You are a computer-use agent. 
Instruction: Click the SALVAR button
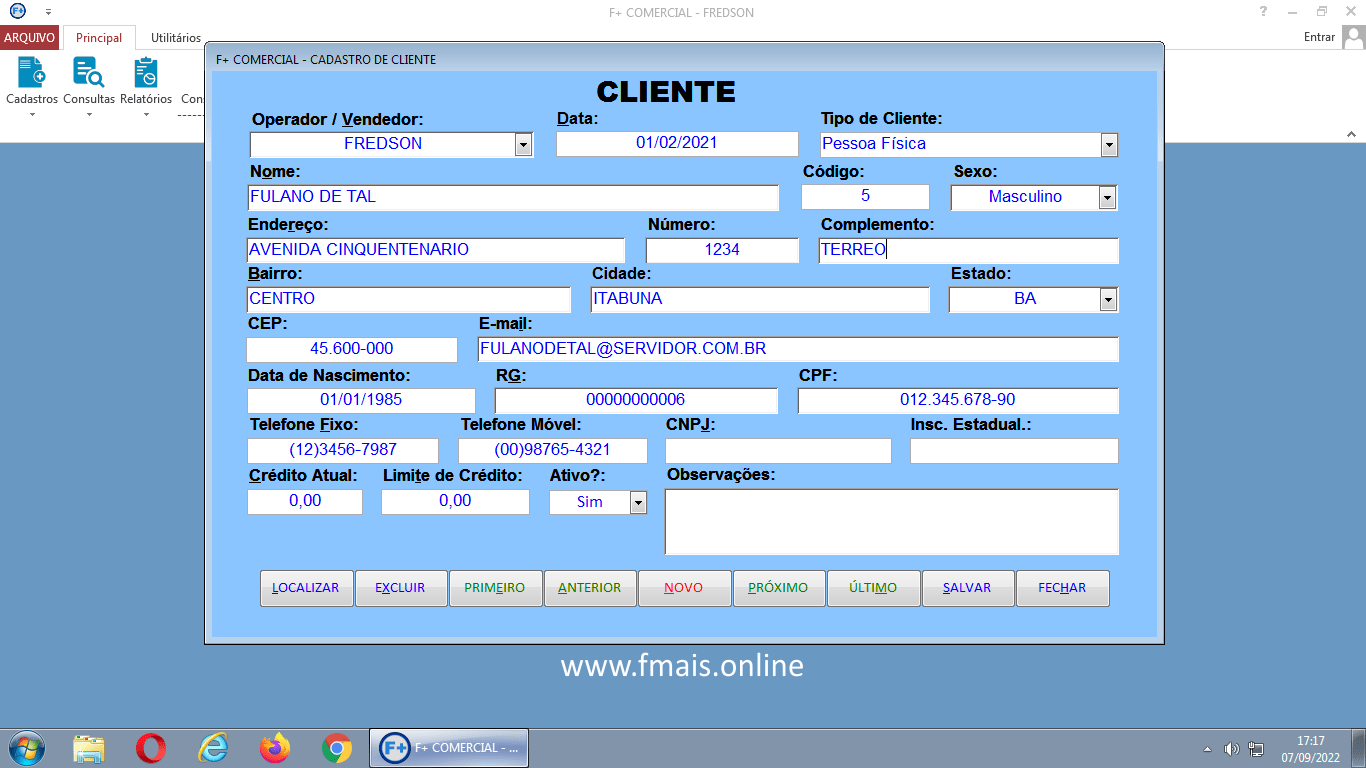[967, 588]
